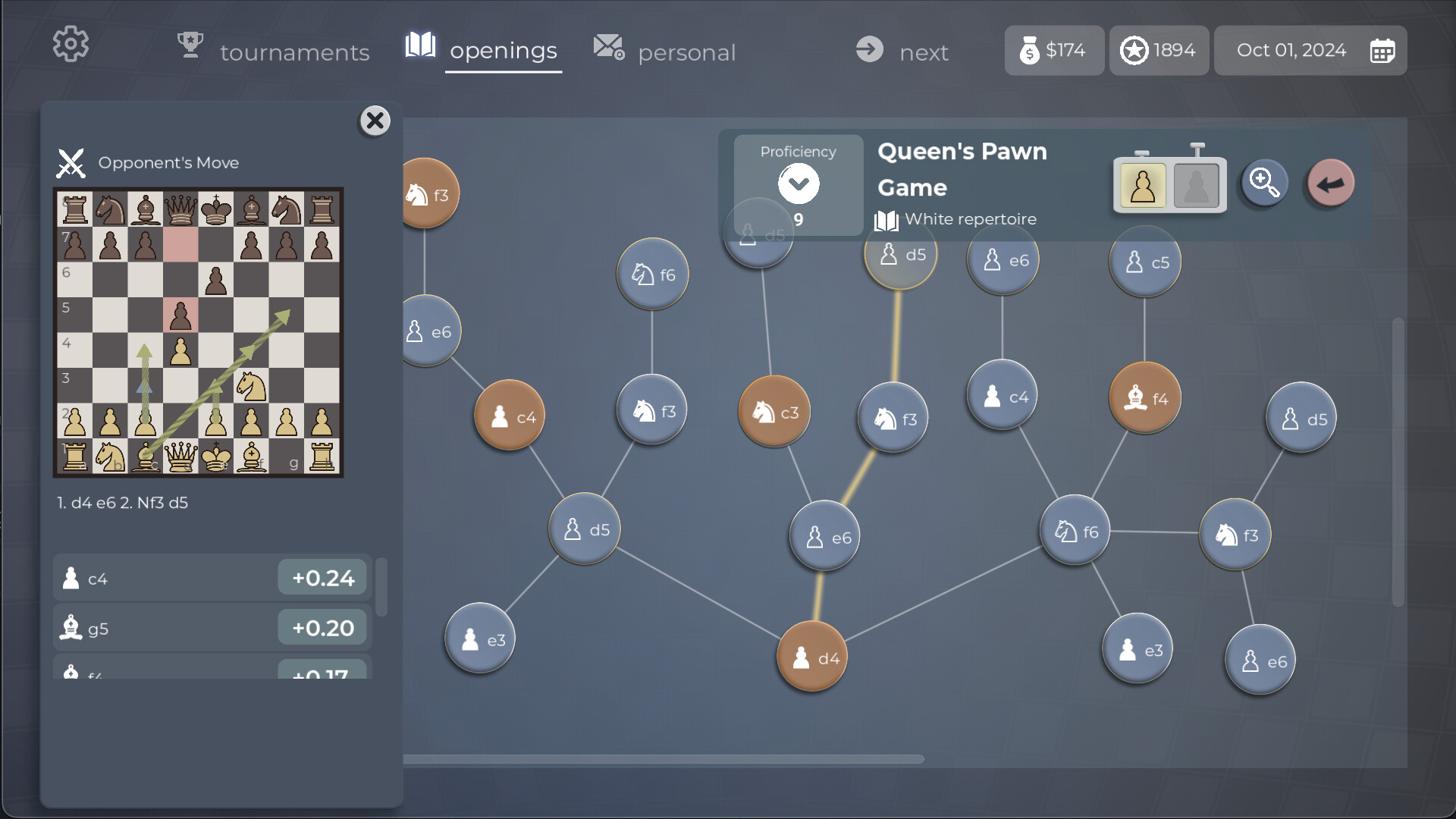The width and height of the screenshot is (1456, 819).
Task: Select the crossed swords Opponent's Move icon
Action: point(71,162)
